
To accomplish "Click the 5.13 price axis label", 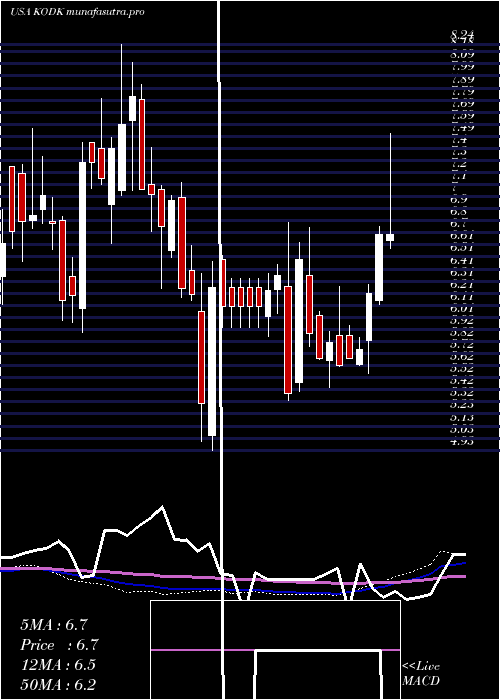I will tap(462, 417).
